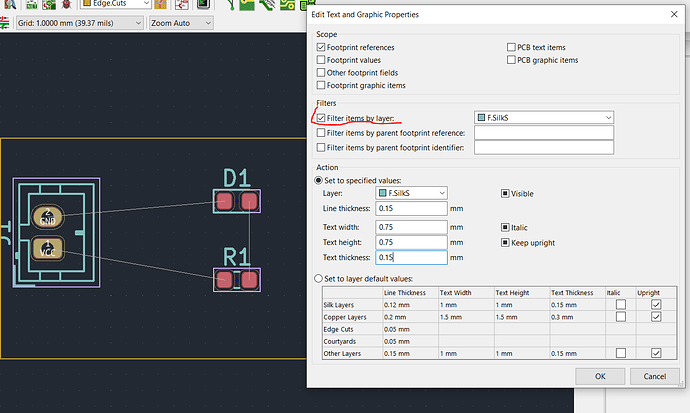Toggle Copper Layers Italic checkbox in table
This screenshot has width=690, height=413.
pos(620,317)
